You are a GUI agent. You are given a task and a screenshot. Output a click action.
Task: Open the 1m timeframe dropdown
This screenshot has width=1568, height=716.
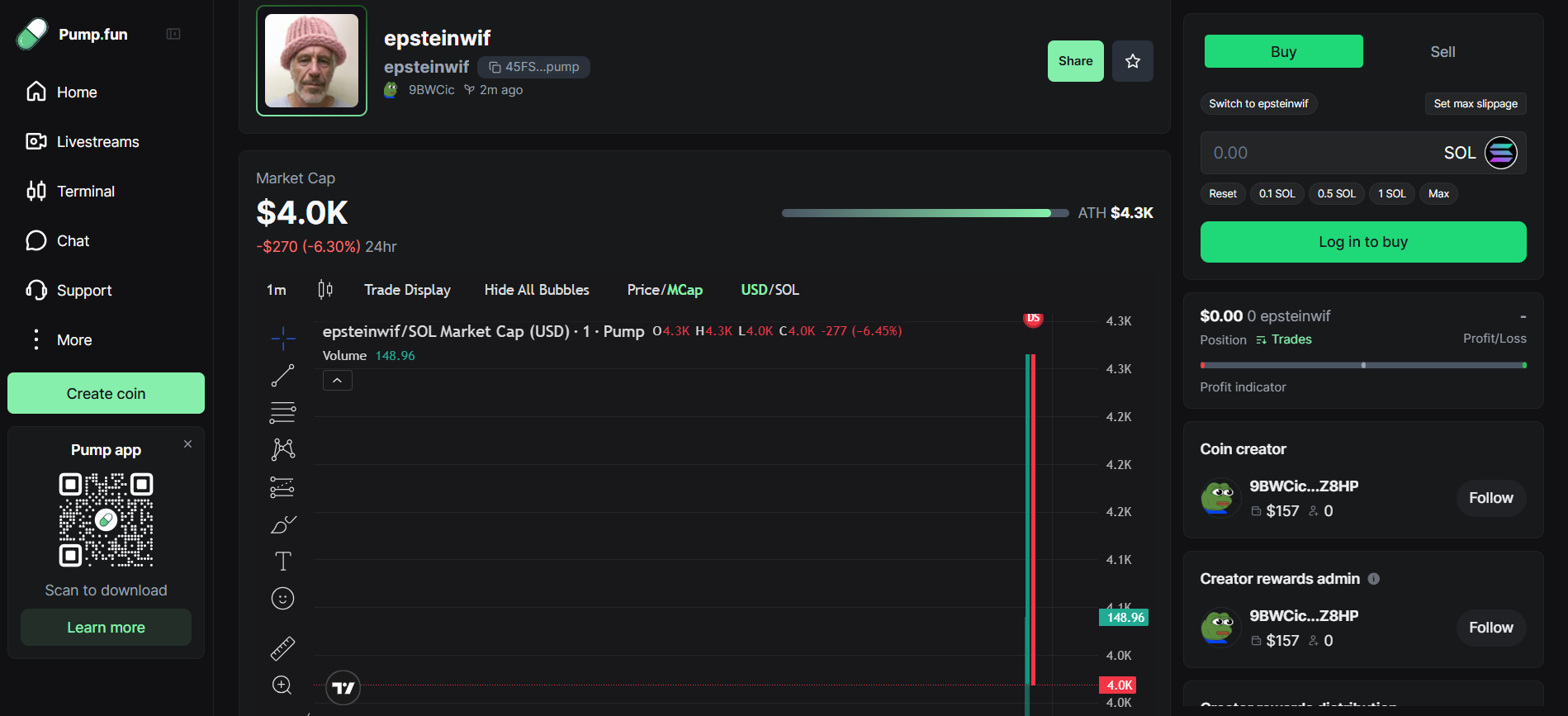tap(277, 290)
